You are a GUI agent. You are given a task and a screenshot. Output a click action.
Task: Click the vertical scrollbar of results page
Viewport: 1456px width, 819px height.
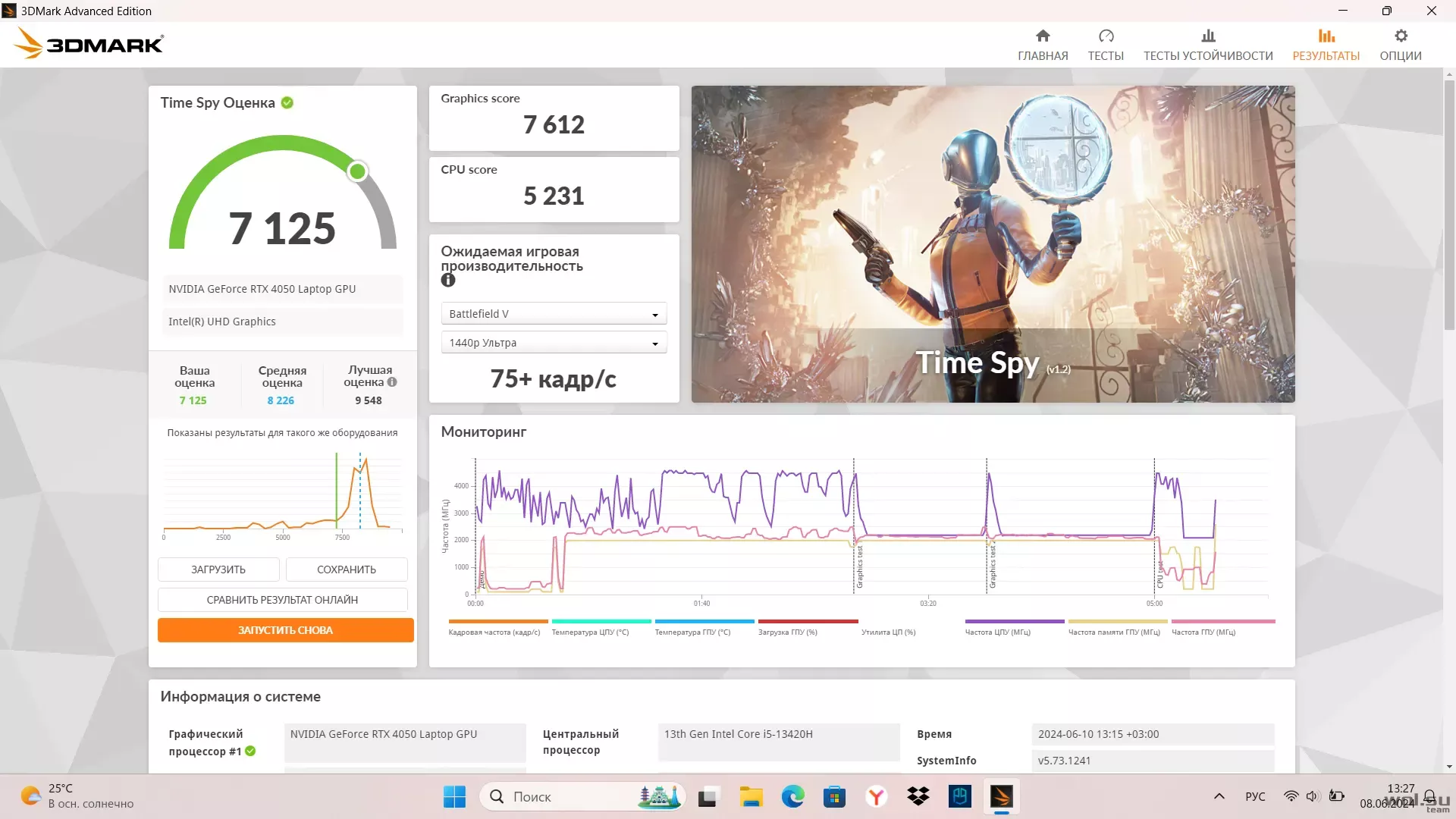coord(1449,205)
